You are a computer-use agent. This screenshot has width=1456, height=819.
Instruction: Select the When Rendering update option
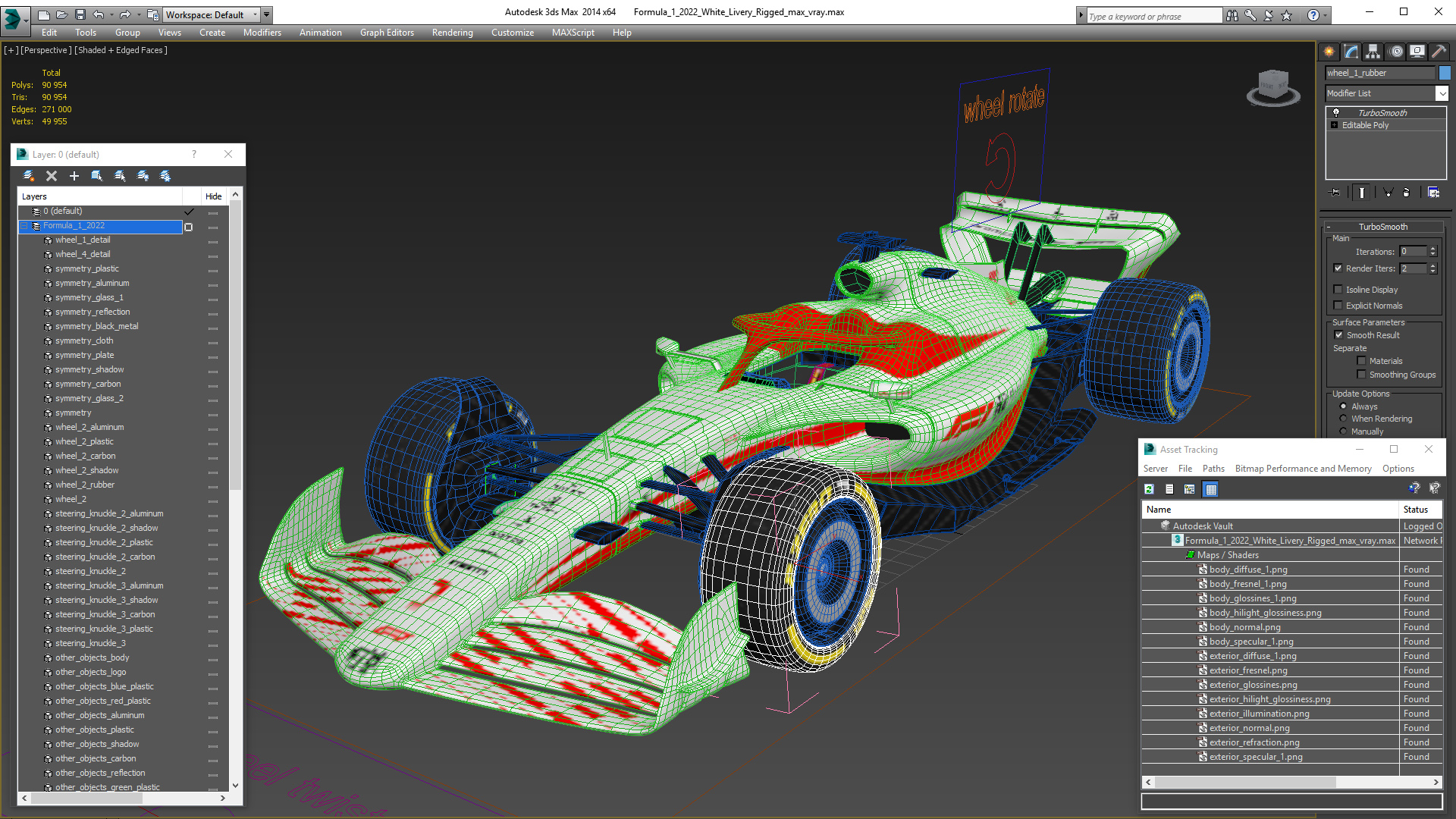coord(1344,419)
